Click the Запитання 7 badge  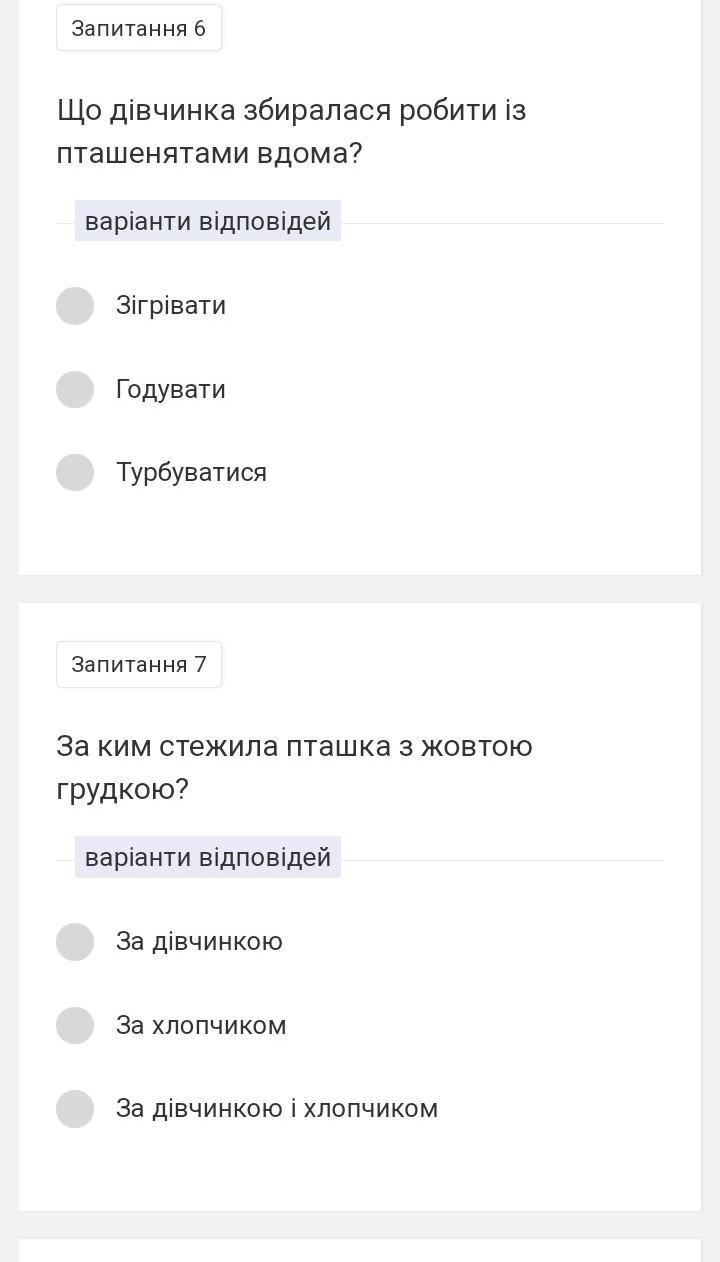click(139, 665)
